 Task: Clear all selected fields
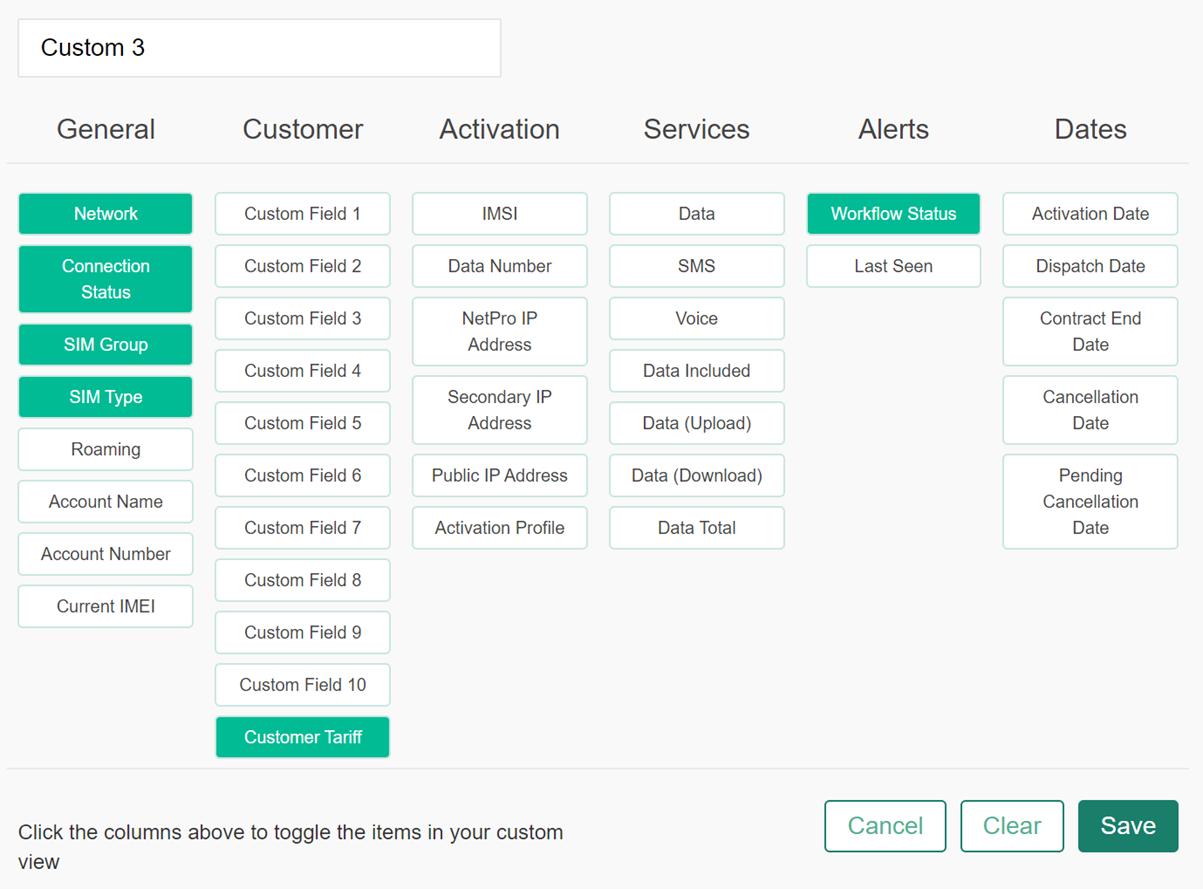[x=1012, y=826]
